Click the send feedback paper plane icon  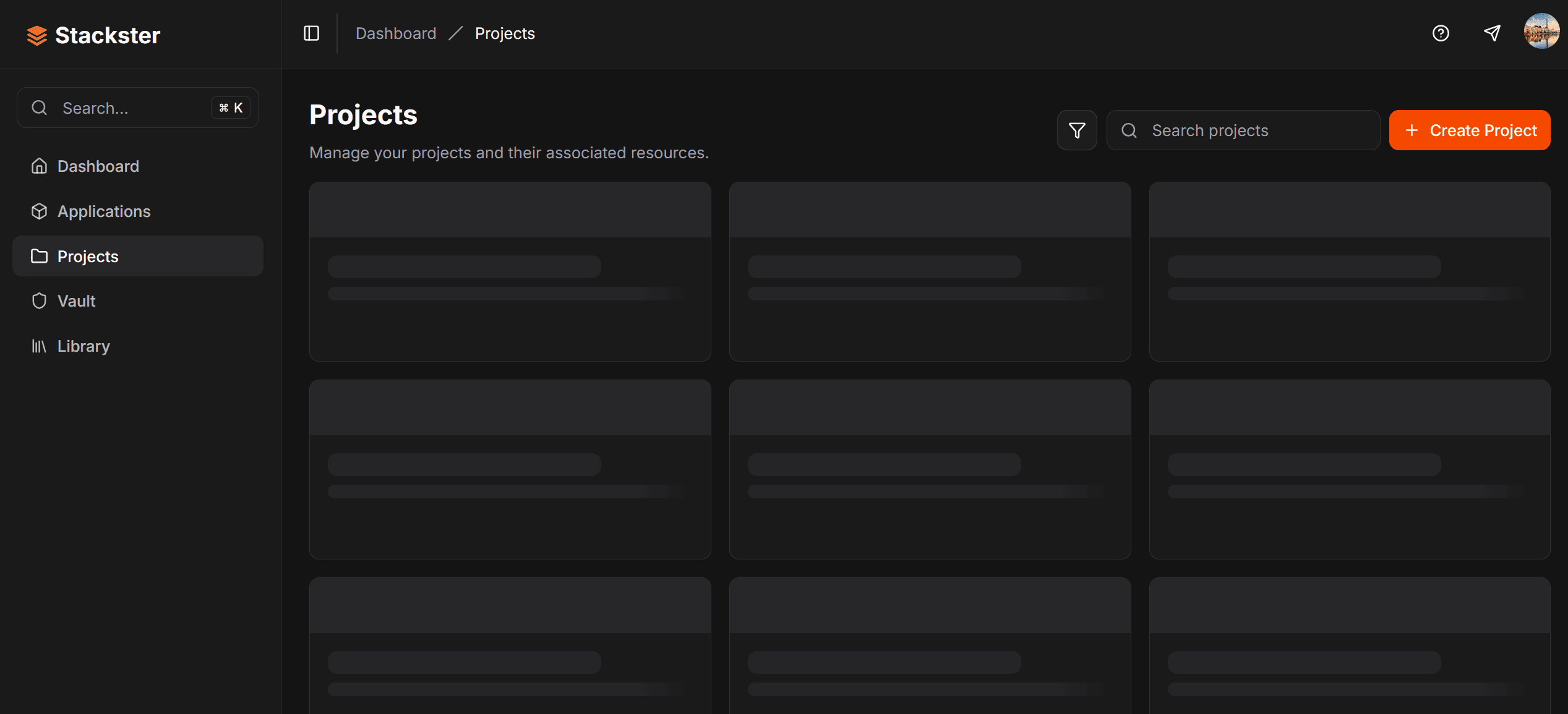click(1492, 32)
